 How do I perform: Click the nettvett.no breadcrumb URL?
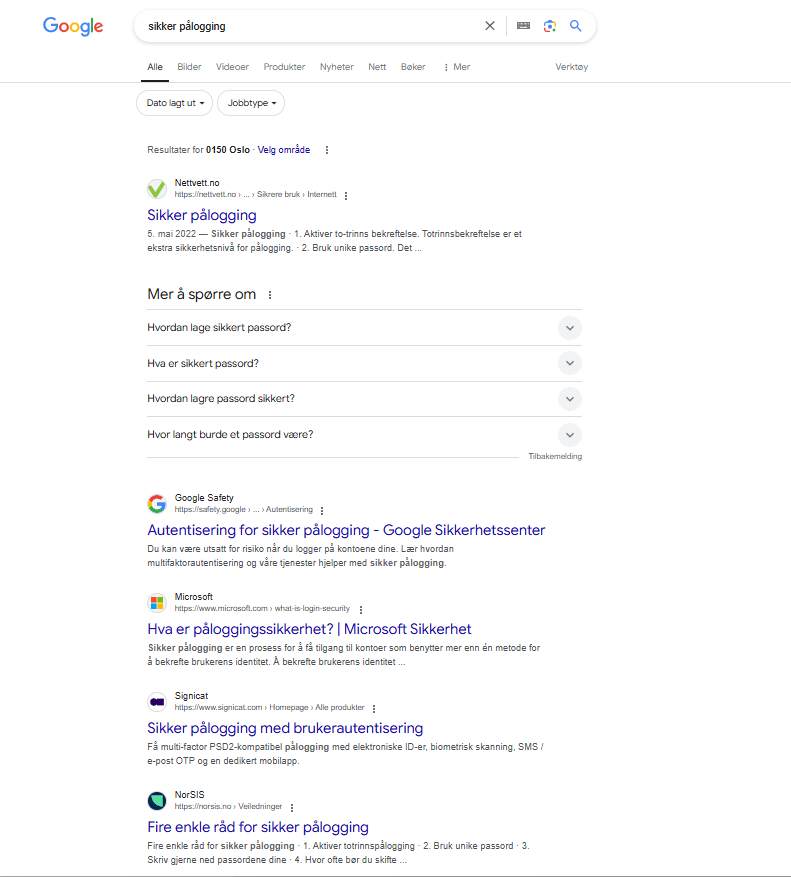coord(256,195)
